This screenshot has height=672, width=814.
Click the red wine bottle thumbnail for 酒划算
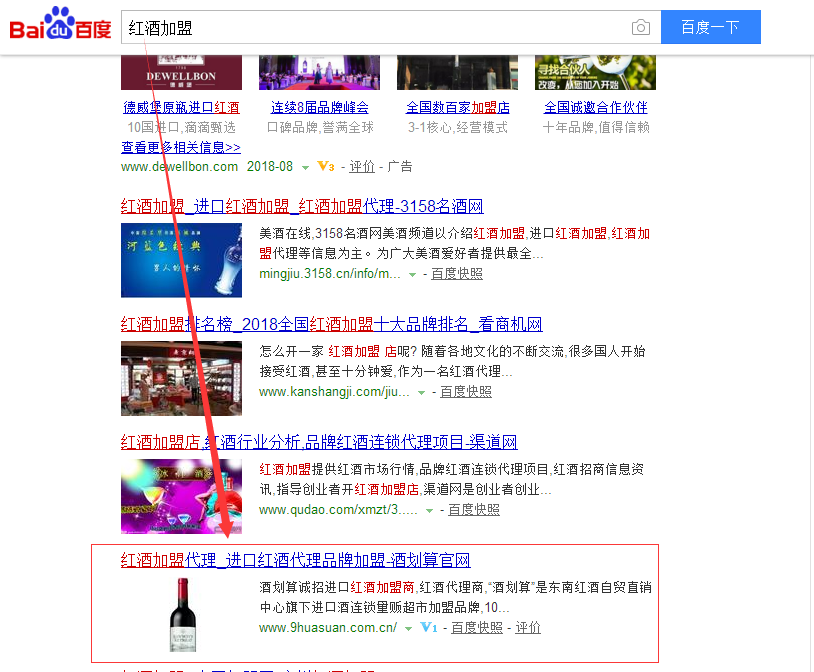pos(181,614)
